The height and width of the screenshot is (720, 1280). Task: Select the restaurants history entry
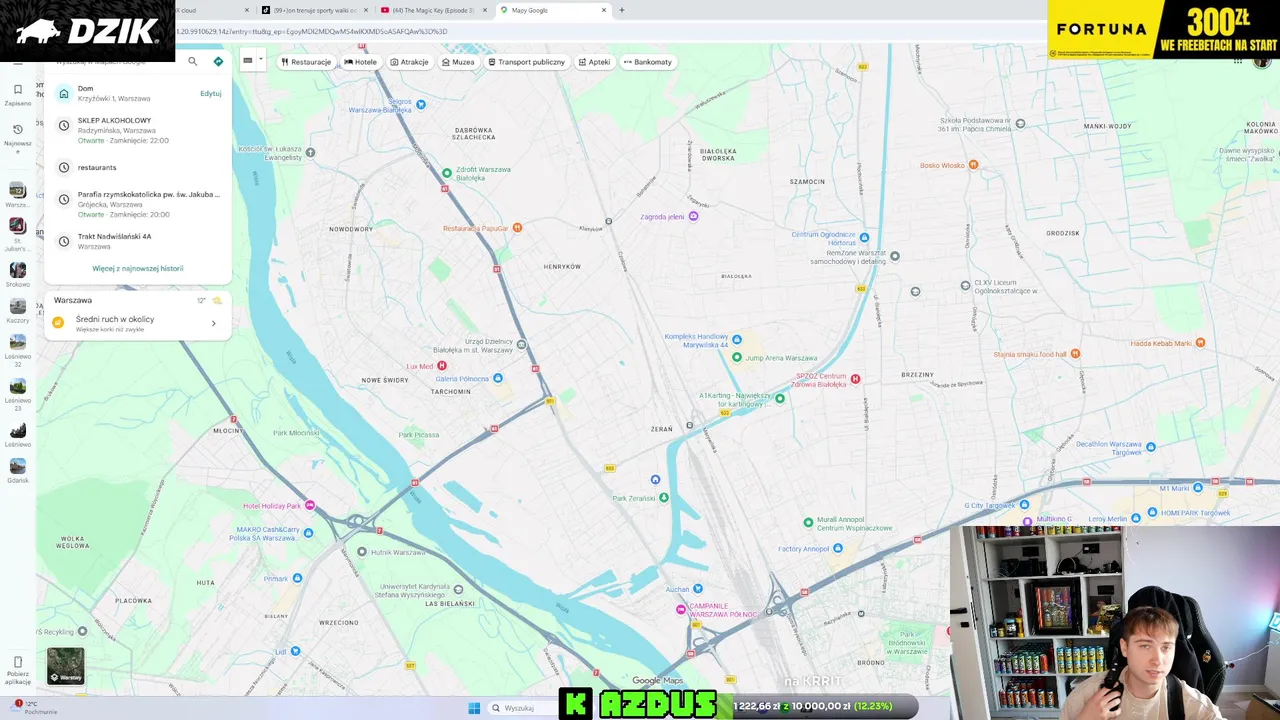(x=138, y=167)
